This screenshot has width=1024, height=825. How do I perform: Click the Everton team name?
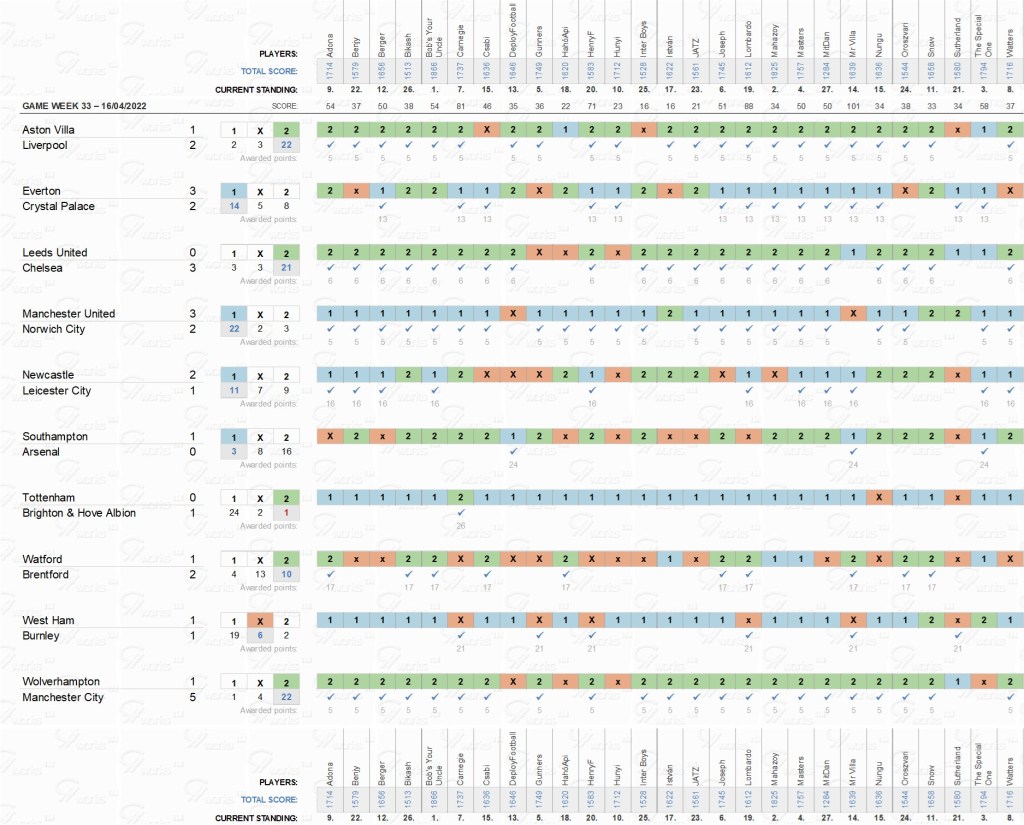tap(44, 191)
